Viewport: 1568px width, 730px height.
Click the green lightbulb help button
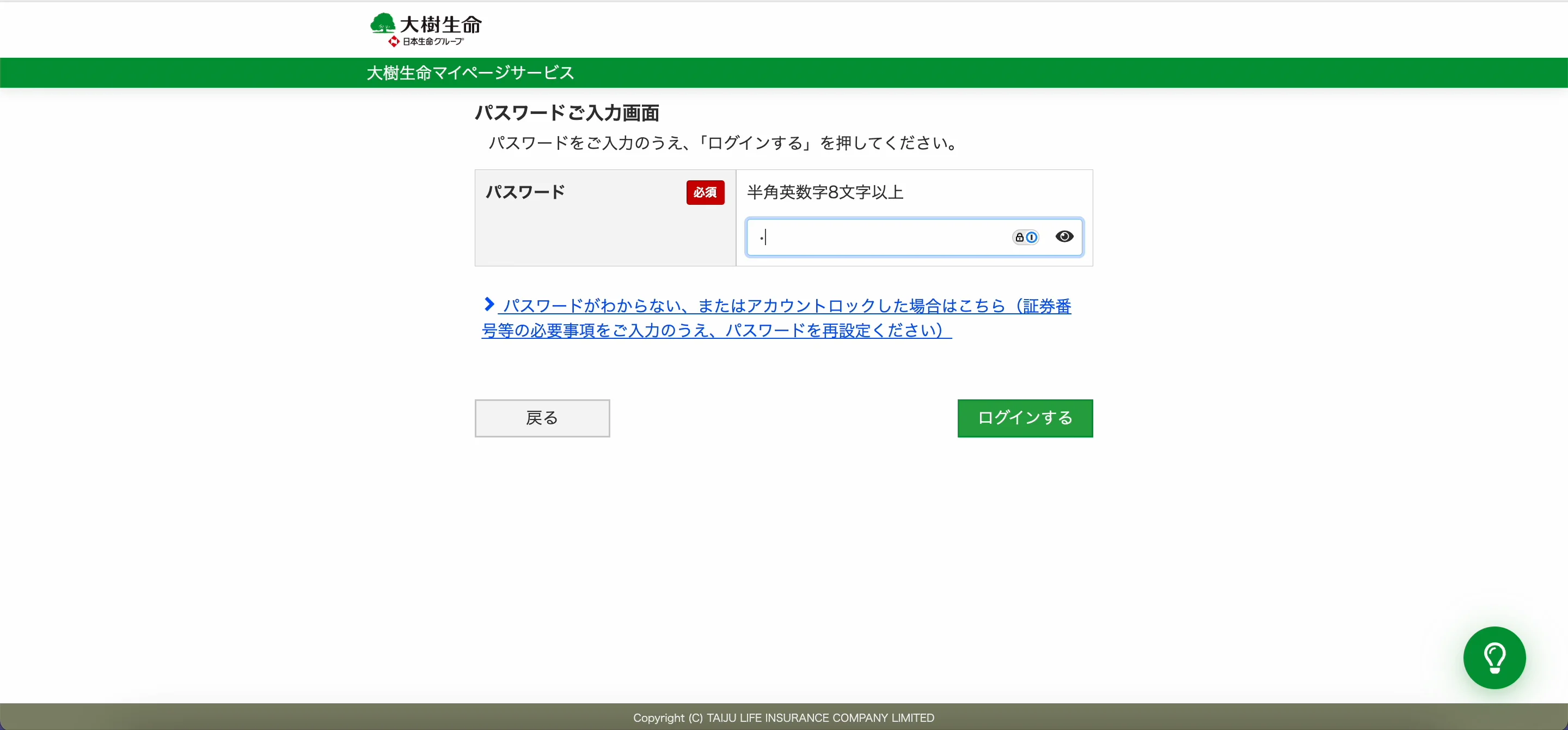coord(1495,657)
